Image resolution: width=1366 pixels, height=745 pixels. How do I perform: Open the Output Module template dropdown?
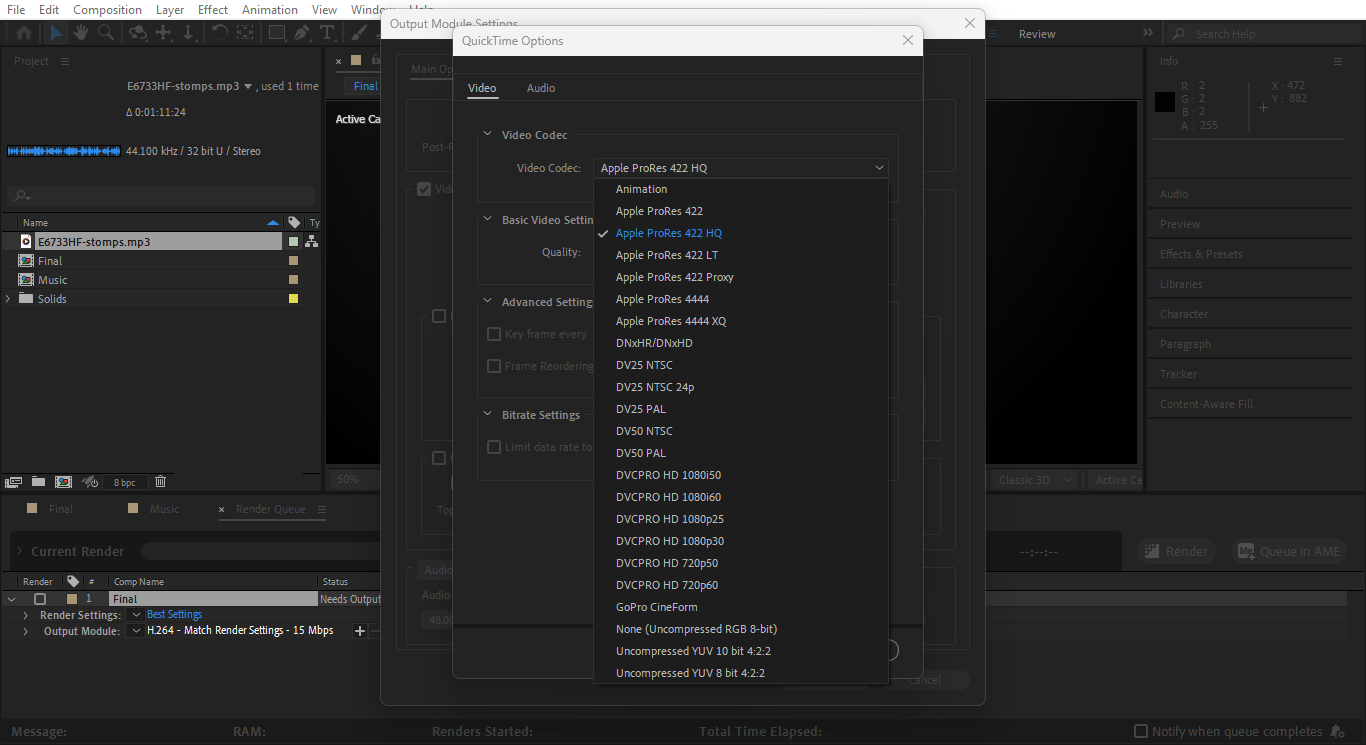137,631
